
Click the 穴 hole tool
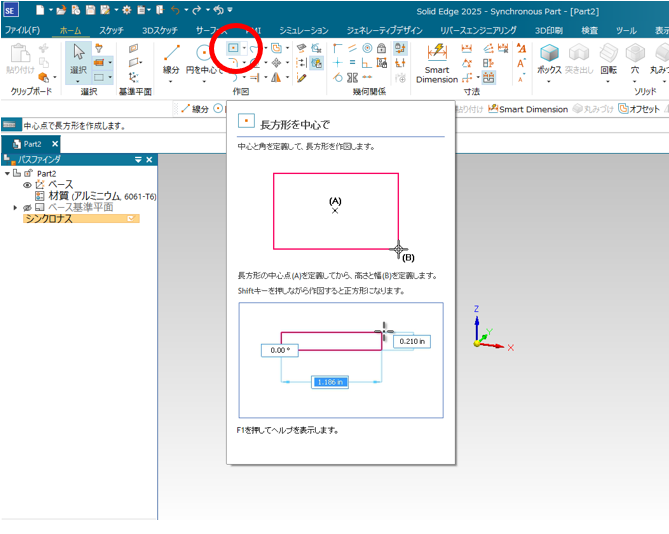[x=634, y=58]
